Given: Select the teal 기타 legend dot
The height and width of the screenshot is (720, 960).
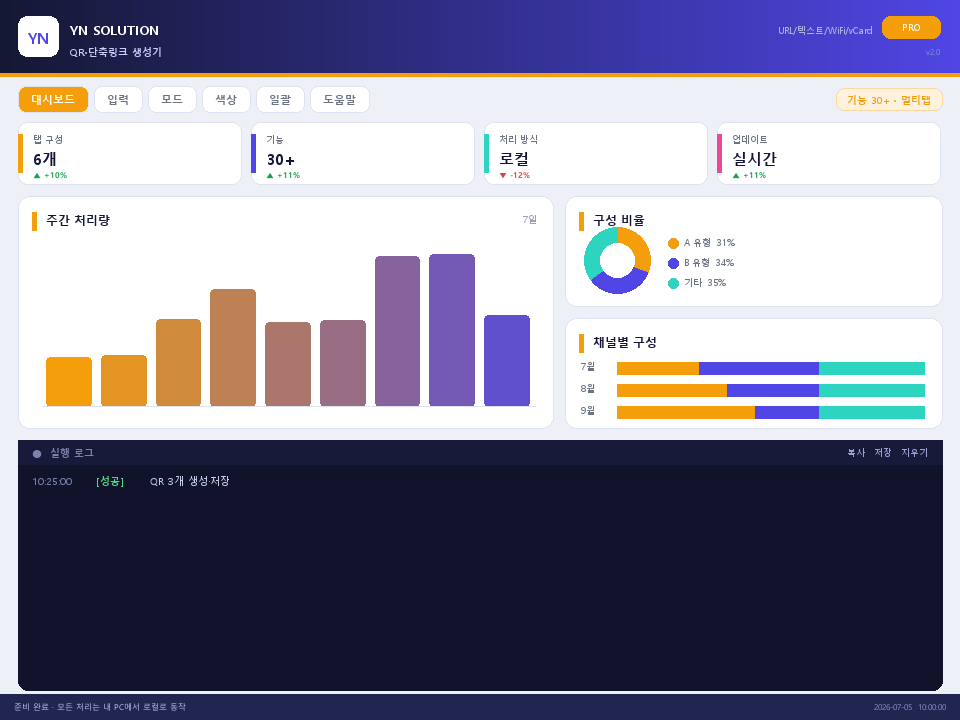Looking at the screenshot, I should click(x=673, y=283).
